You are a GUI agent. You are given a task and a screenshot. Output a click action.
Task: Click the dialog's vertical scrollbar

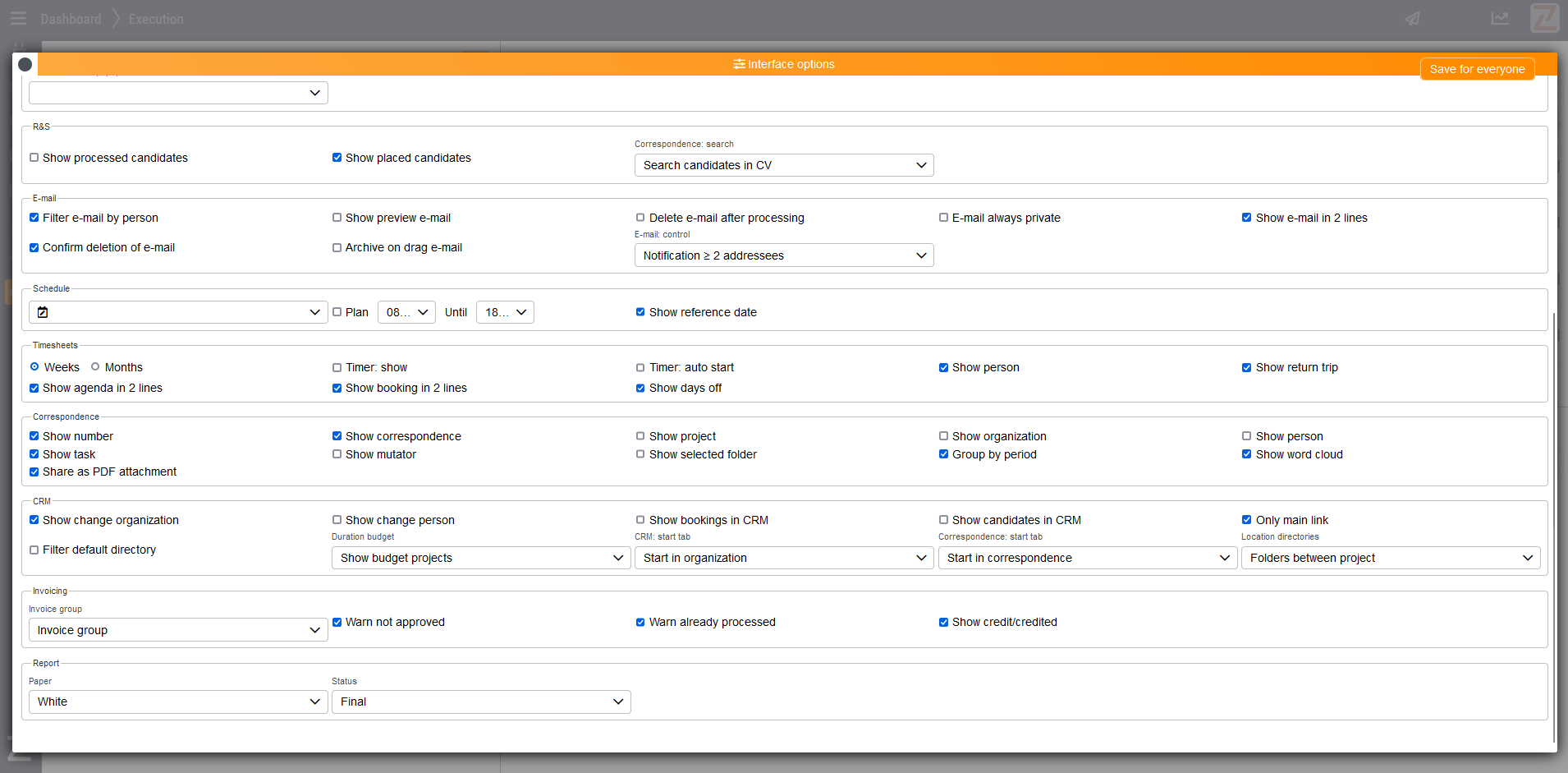coord(1553,526)
